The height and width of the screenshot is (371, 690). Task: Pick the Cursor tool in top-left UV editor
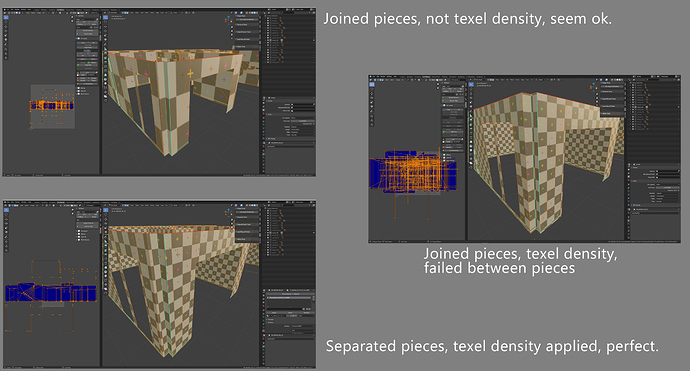[6, 22]
